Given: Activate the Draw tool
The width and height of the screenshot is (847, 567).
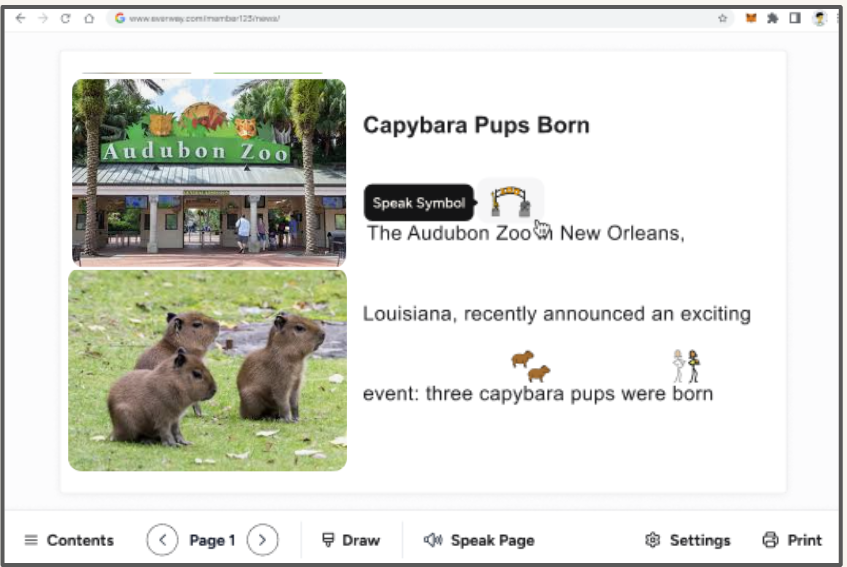Looking at the screenshot, I should pos(351,540).
